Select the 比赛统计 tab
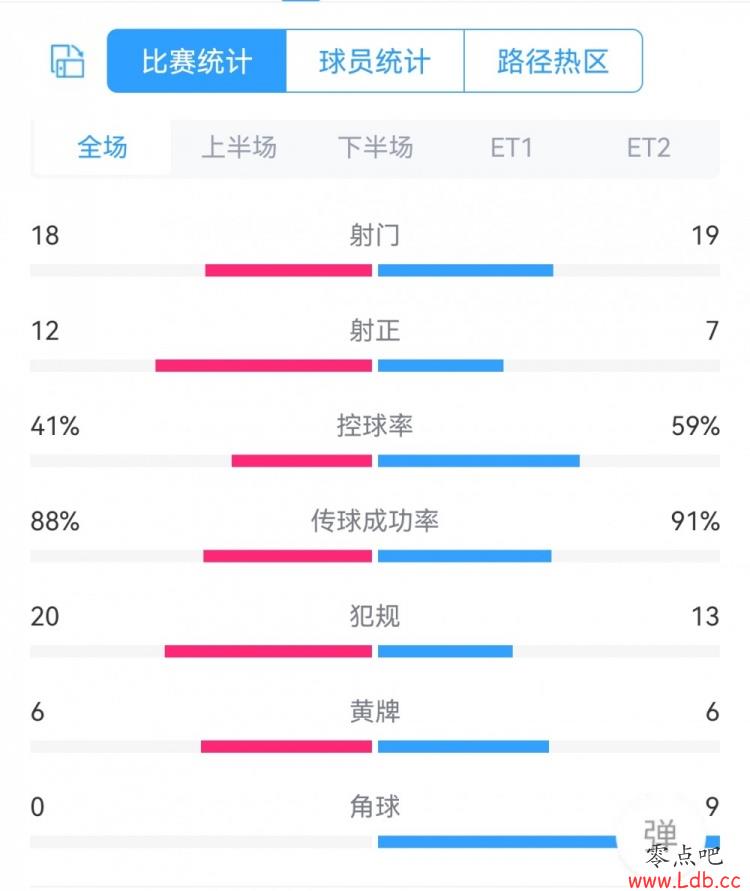 tap(197, 61)
